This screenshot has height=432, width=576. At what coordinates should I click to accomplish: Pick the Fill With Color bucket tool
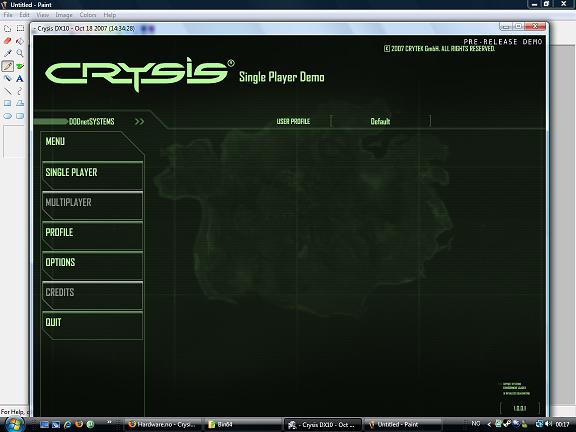point(20,41)
